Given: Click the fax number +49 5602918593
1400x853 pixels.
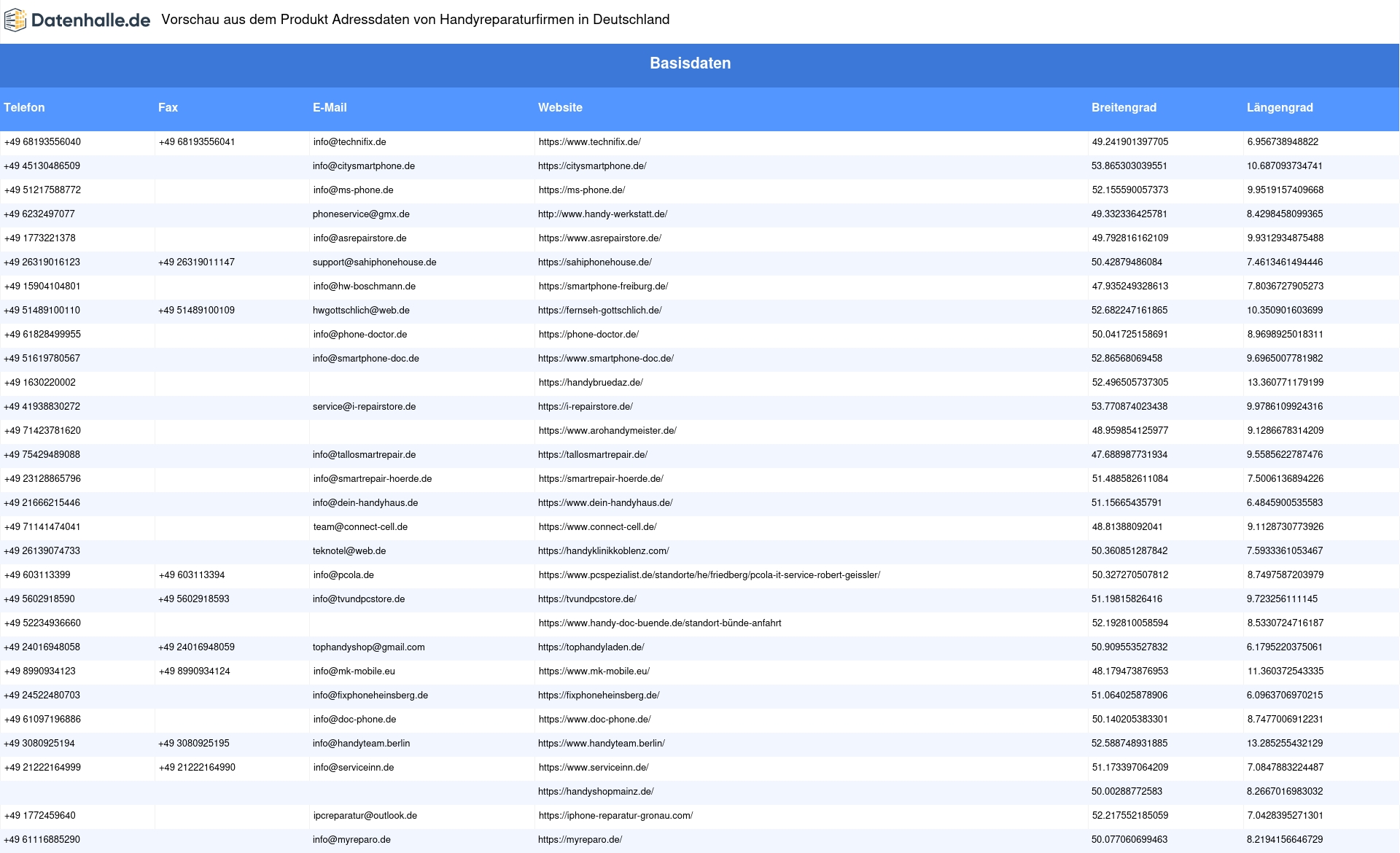Looking at the screenshot, I should [194, 599].
